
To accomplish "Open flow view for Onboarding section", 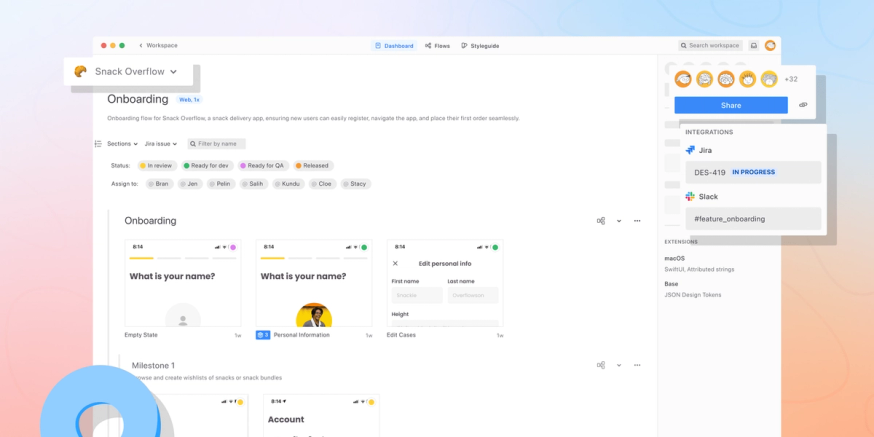I will click(601, 221).
